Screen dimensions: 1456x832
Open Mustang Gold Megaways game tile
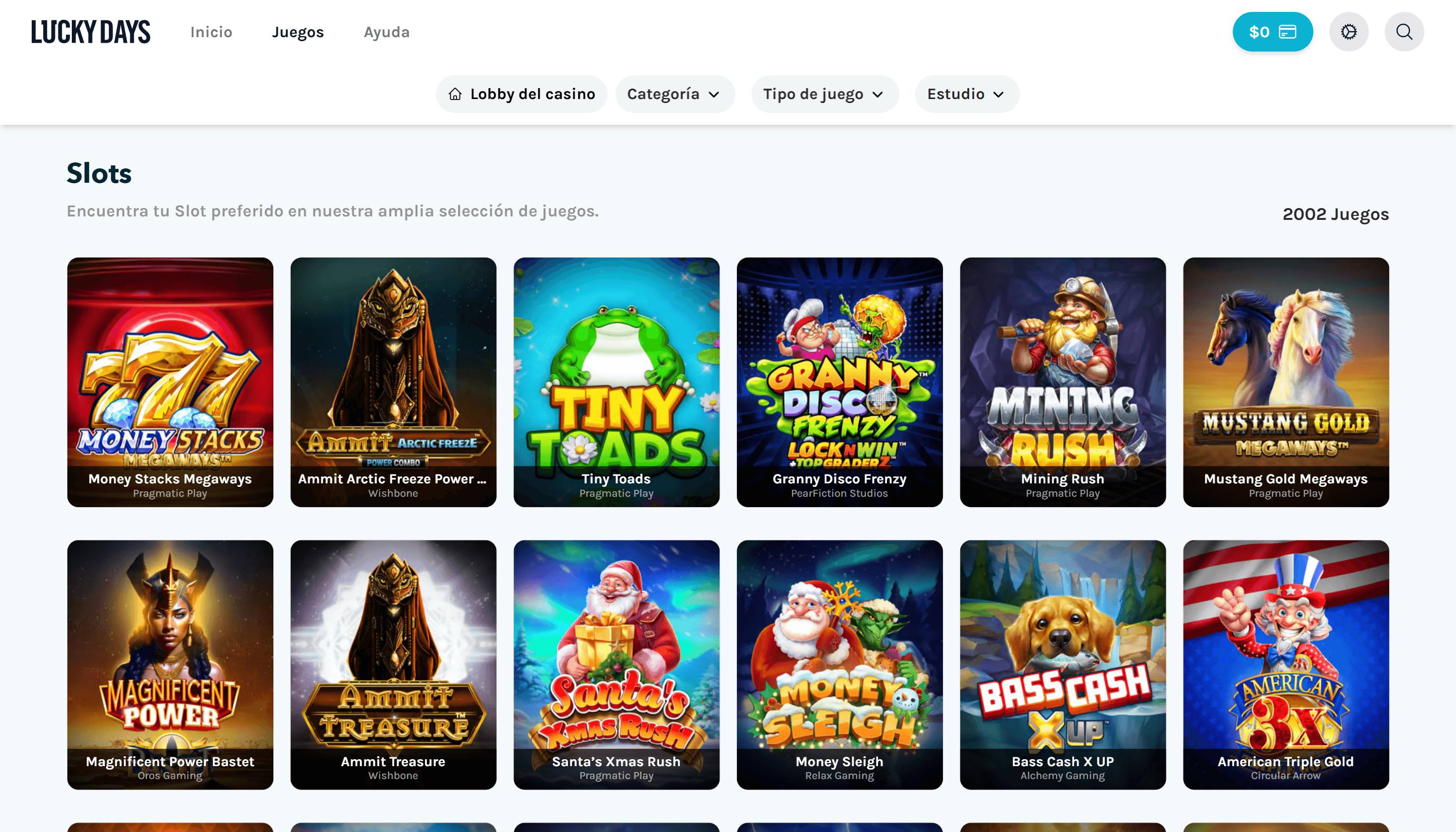tap(1285, 382)
